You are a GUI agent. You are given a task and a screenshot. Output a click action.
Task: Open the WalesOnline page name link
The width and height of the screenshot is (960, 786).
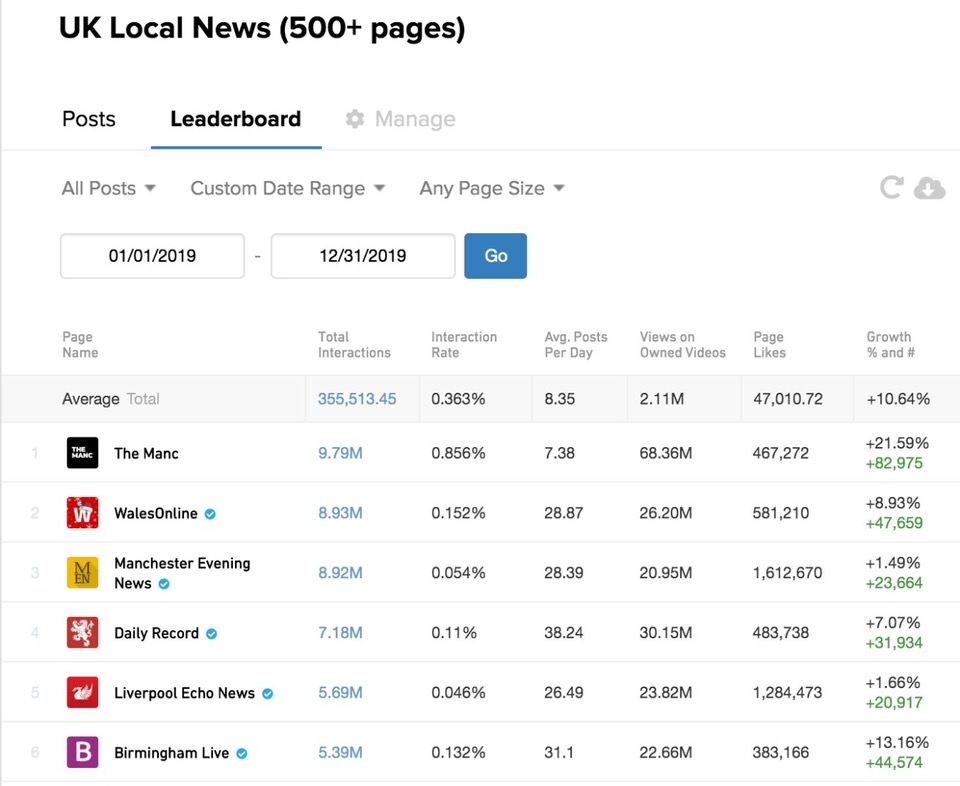click(x=156, y=514)
